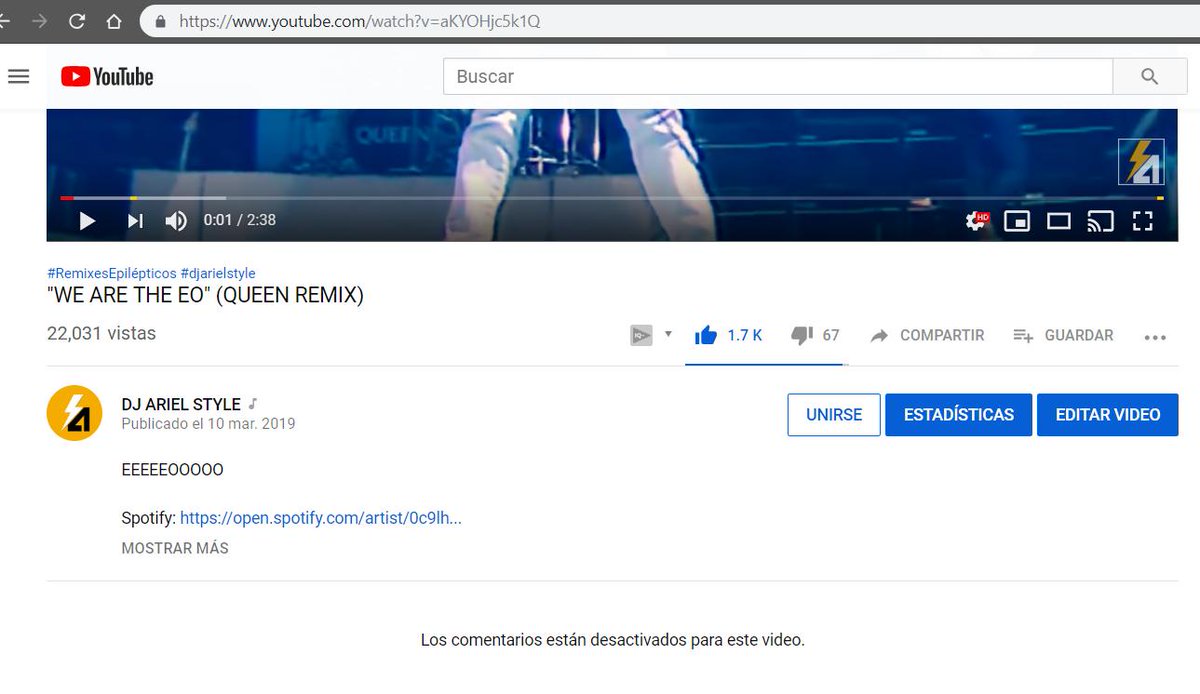Click the video title "WE ARE THE EO"
The width and height of the screenshot is (1200, 694).
205,295
